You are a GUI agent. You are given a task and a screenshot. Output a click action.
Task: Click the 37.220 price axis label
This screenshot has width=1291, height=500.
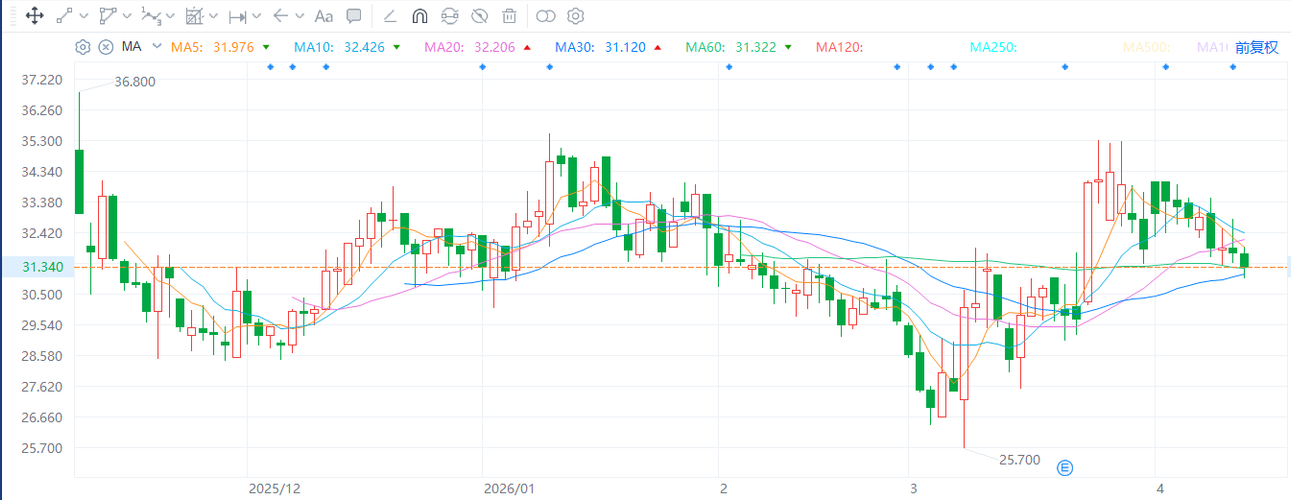(41, 80)
